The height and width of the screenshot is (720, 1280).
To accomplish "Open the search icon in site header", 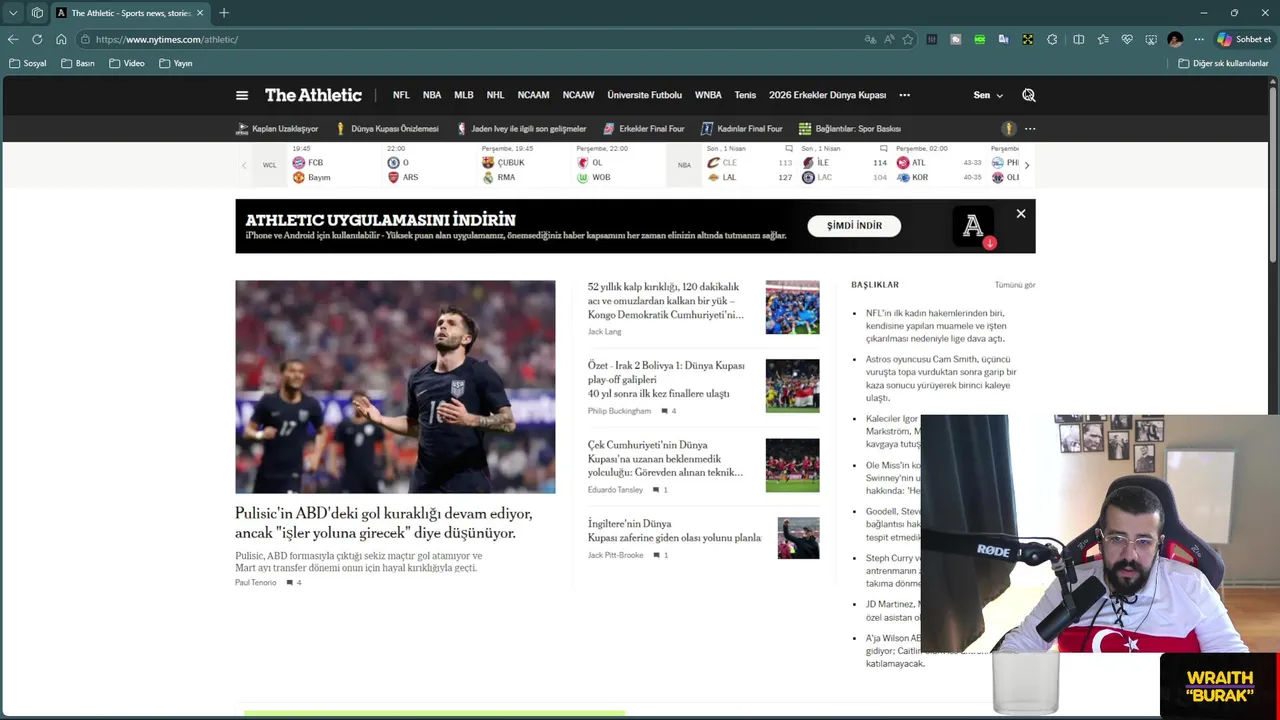I will [x=1029, y=95].
